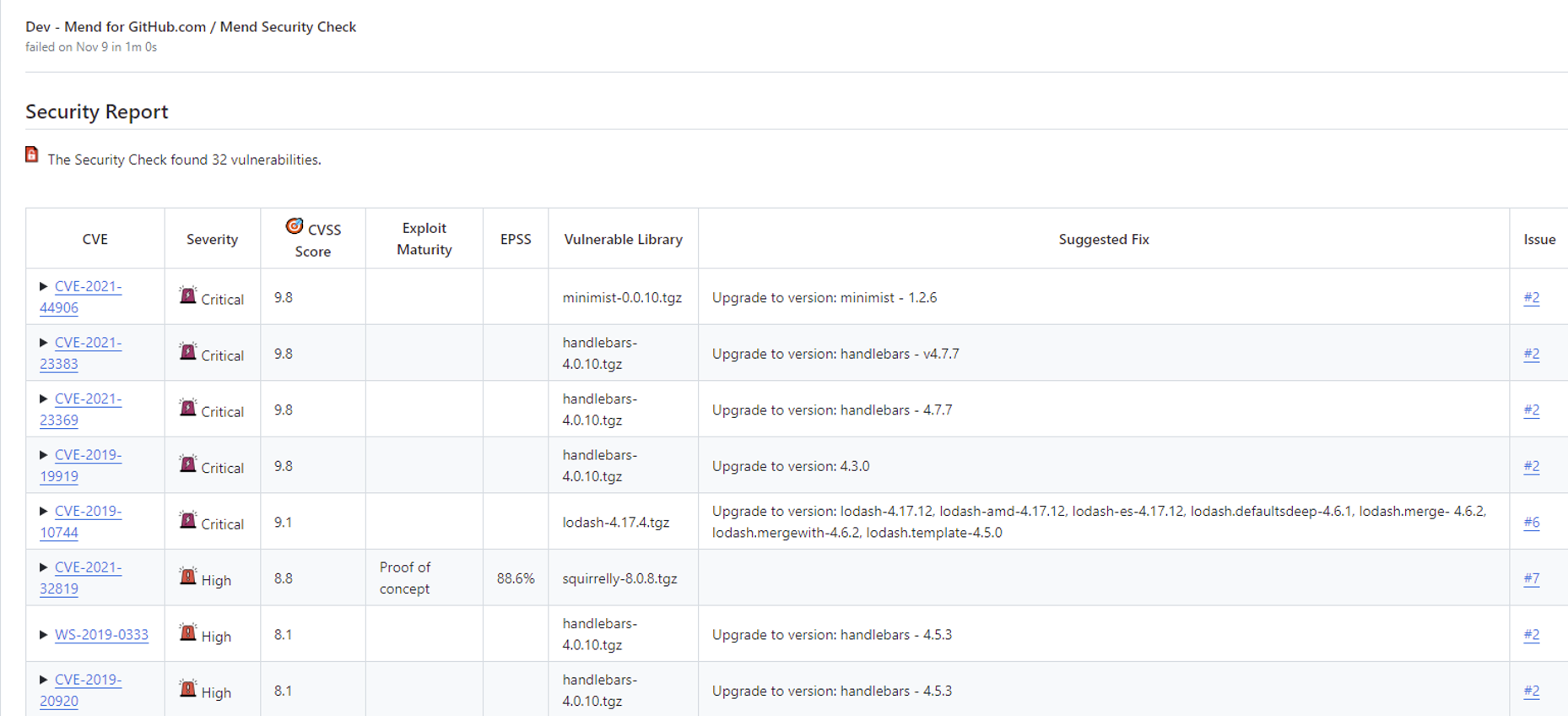
Task: Click High severity icon for WS-2019-0333
Action: click(188, 632)
